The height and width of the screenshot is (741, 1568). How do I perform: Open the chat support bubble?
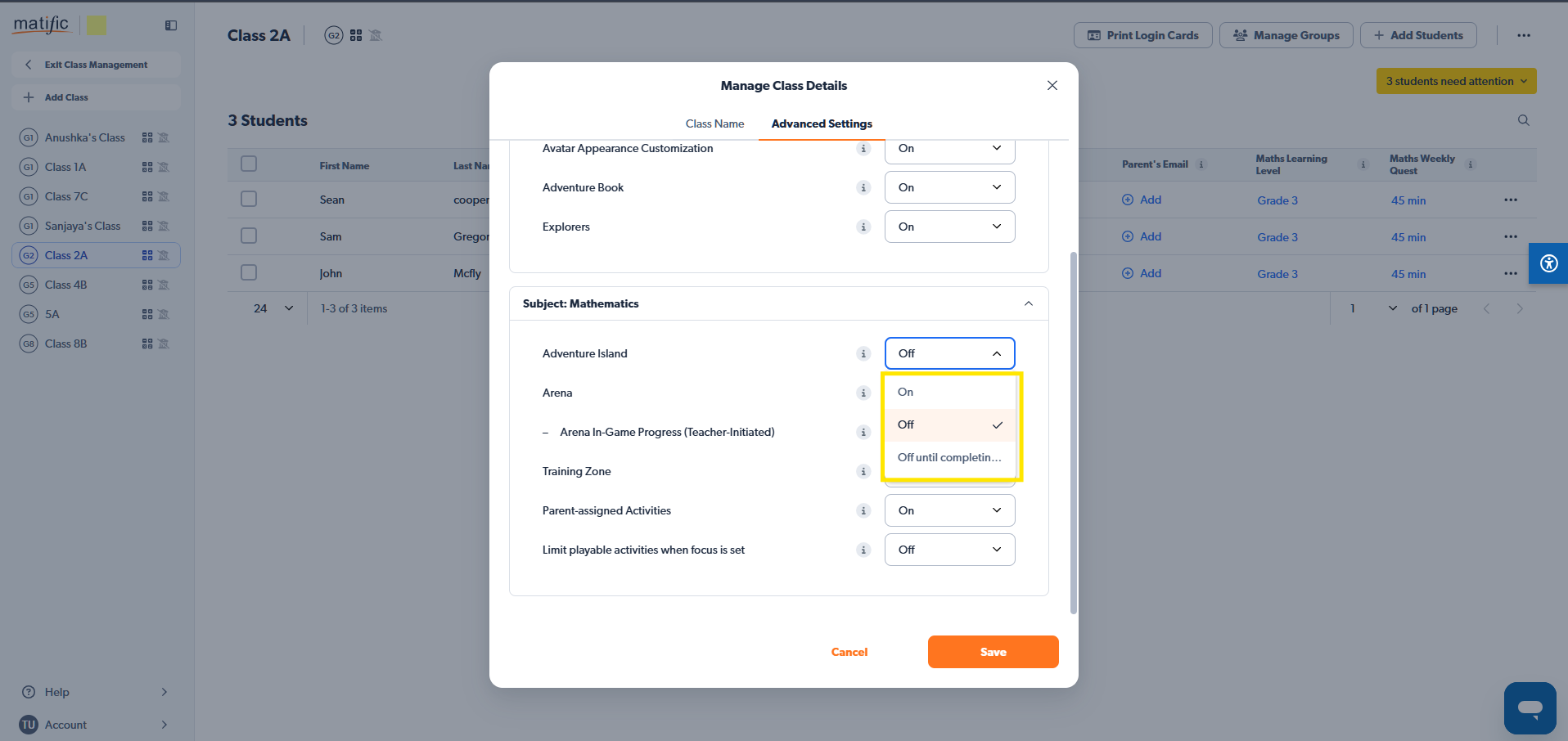(x=1529, y=707)
